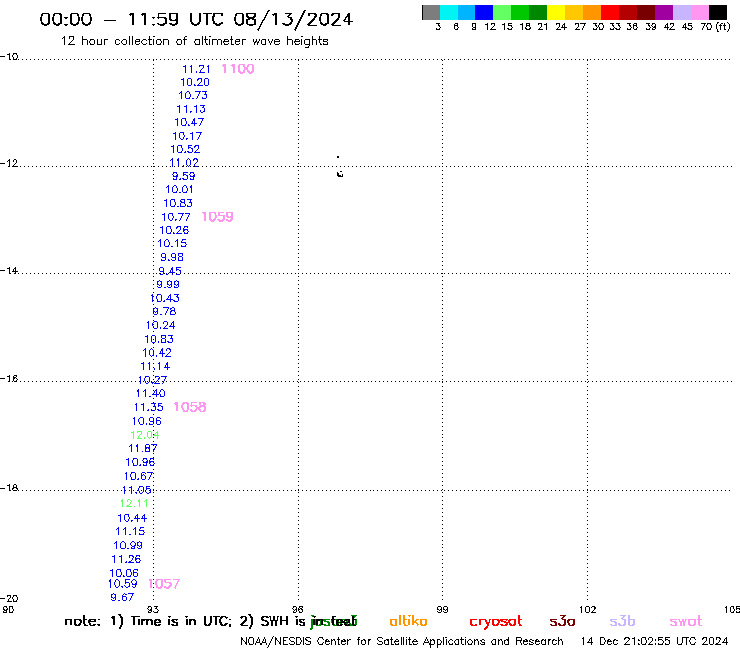Click the wave height value "9.98"
Screen dimensions: 740x650
tap(172, 257)
